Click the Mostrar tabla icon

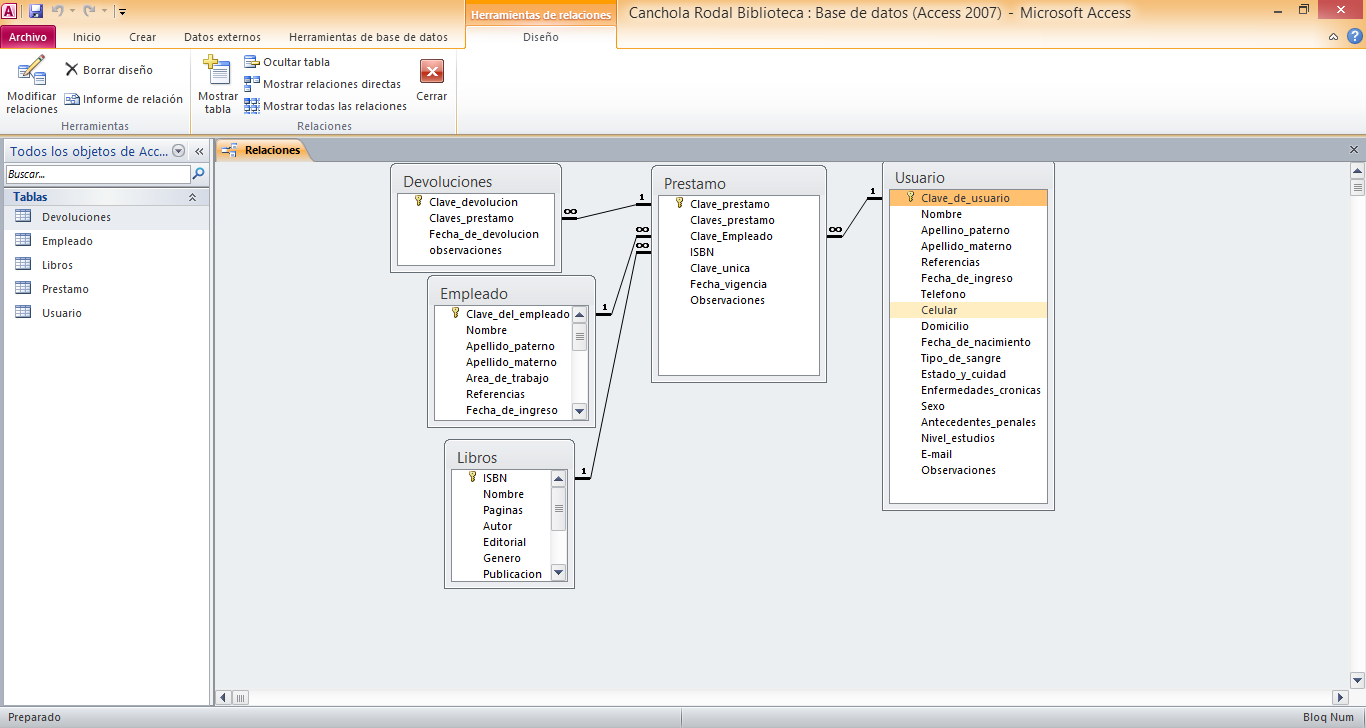(x=218, y=85)
